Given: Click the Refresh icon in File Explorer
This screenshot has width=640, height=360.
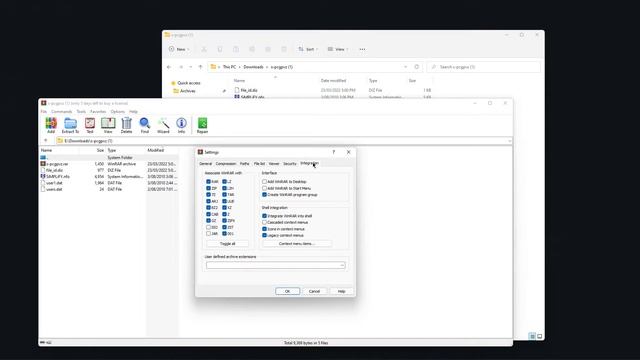Looking at the screenshot, I should pos(417,67).
